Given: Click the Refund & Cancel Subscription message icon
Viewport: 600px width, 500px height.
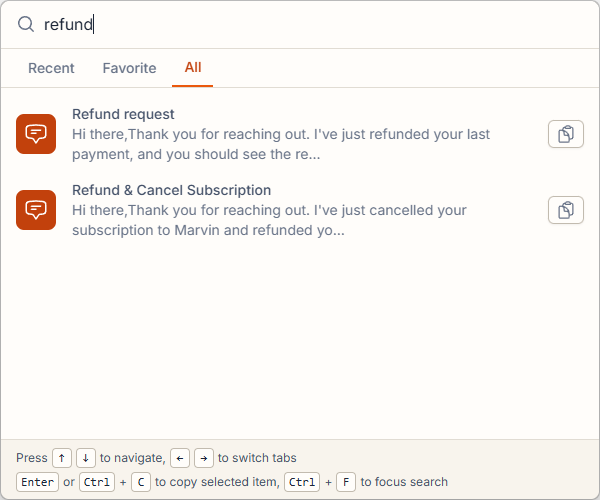Looking at the screenshot, I should click(x=36, y=210).
